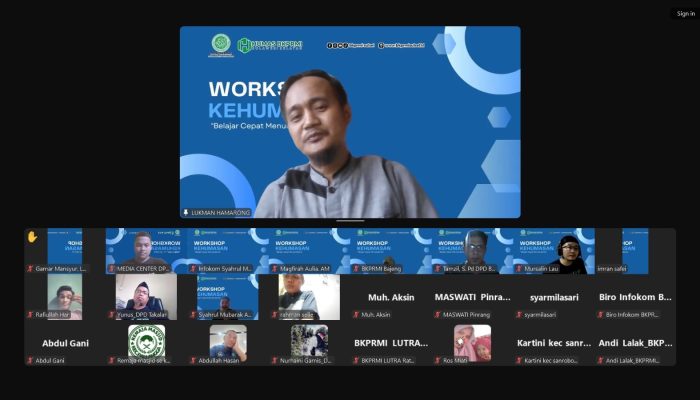The width and height of the screenshot is (700, 400).
Task: Click the muted mic icon beside syarmilasari's name
Action: point(521,315)
